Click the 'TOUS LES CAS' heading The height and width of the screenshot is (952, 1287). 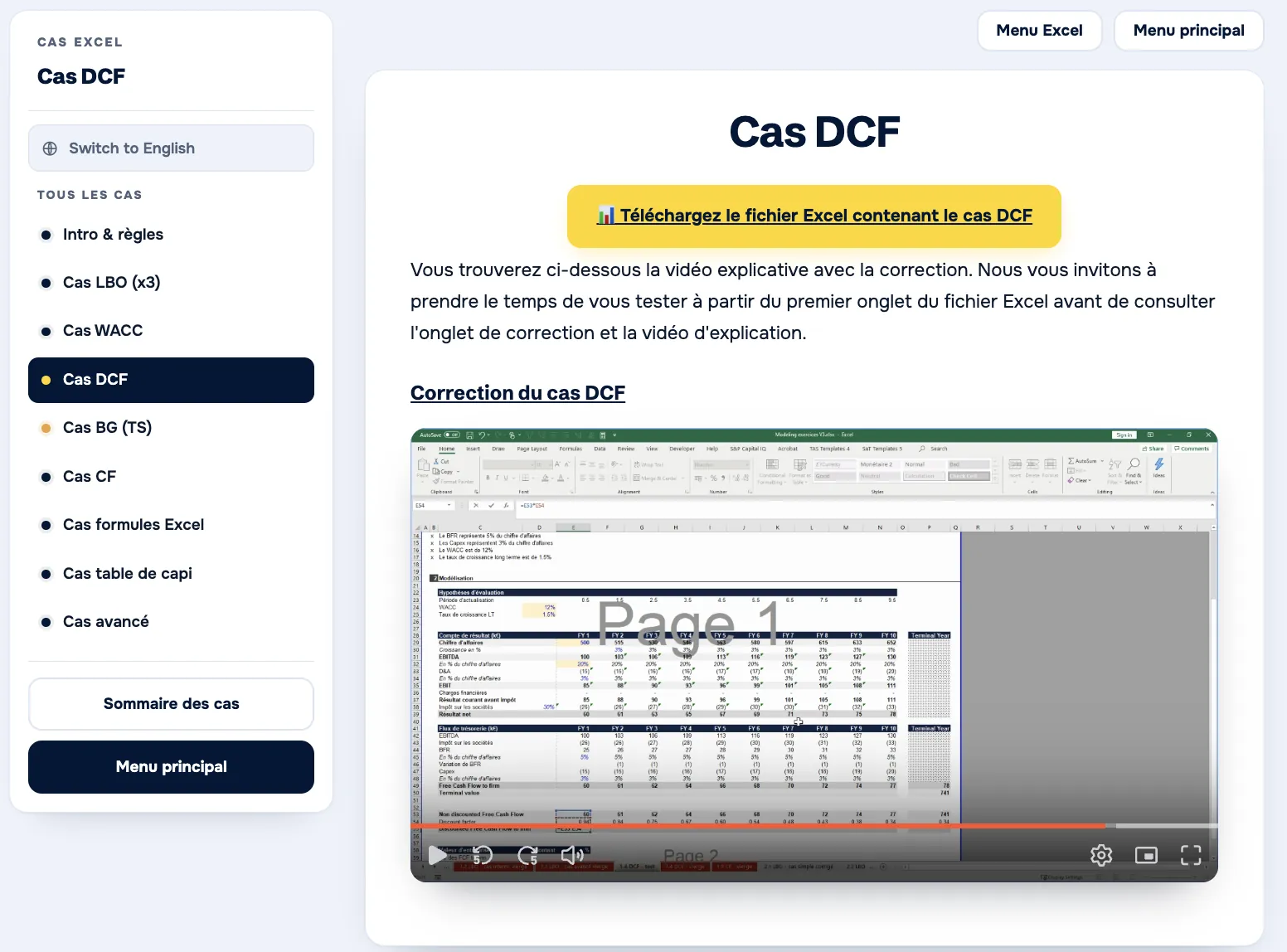click(x=90, y=195)
